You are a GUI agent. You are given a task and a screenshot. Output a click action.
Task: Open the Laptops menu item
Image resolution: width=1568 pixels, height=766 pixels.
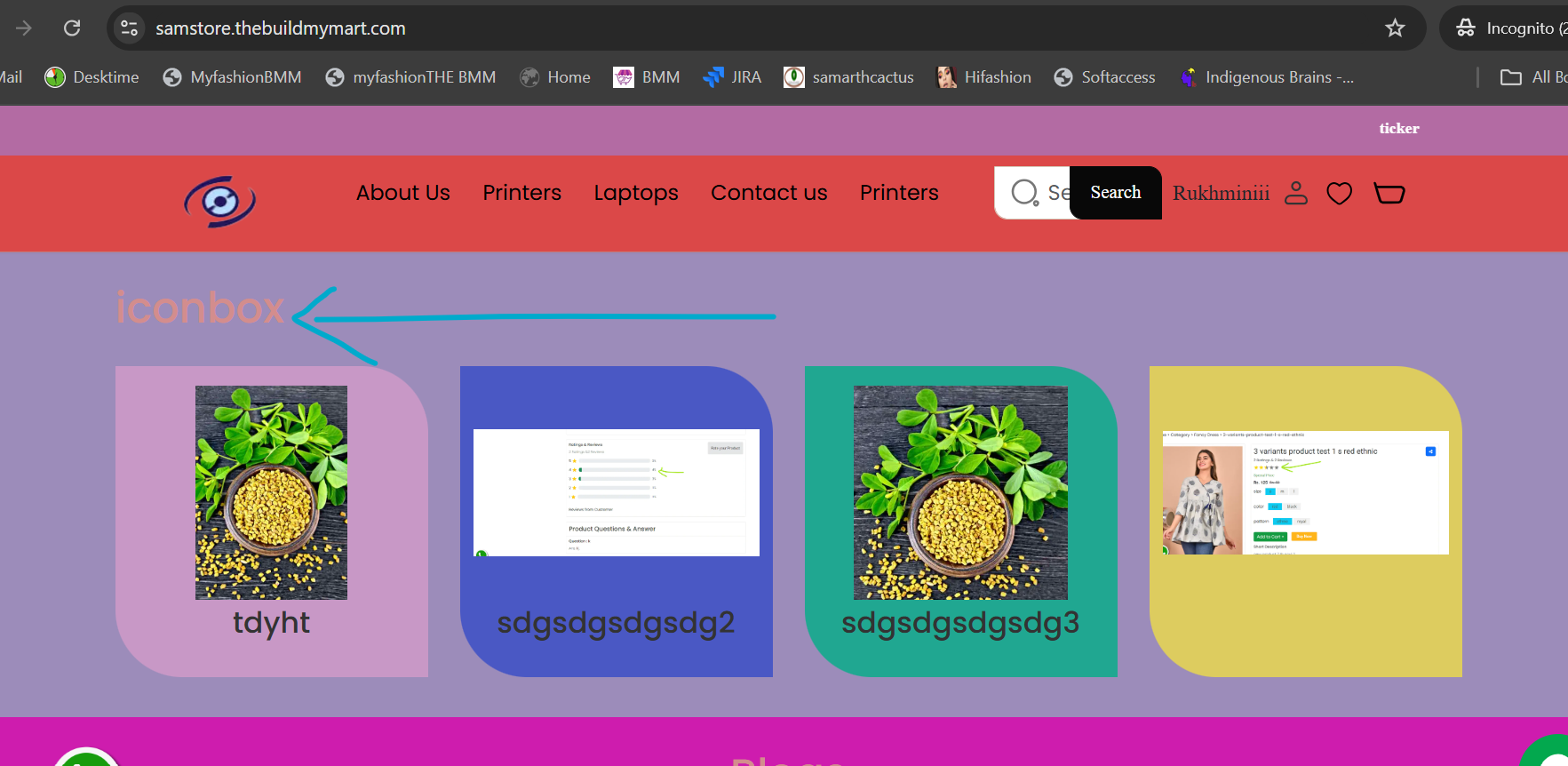(x=636, y=194)
